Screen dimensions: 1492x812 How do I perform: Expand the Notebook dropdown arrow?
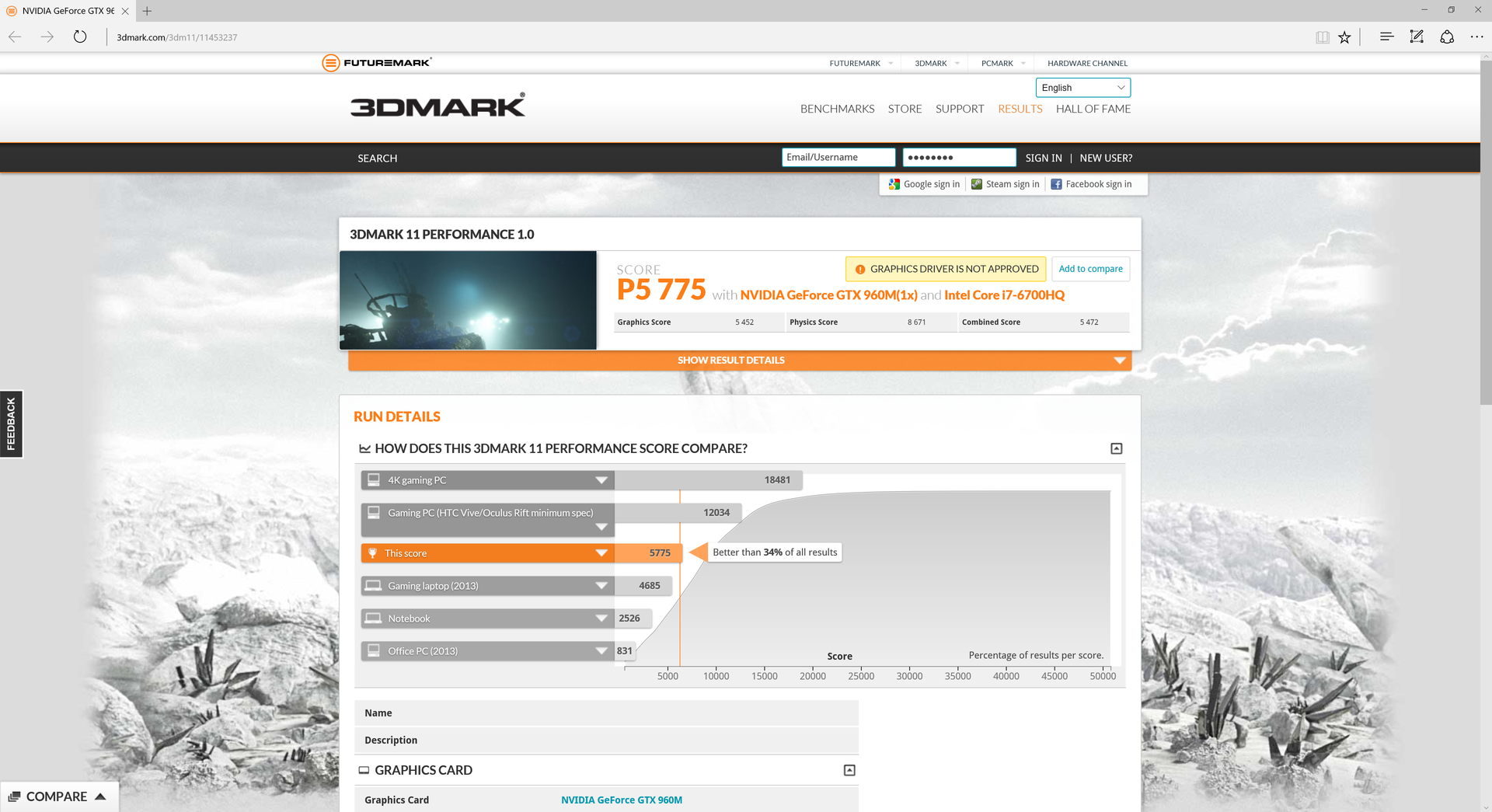point(601,619)
